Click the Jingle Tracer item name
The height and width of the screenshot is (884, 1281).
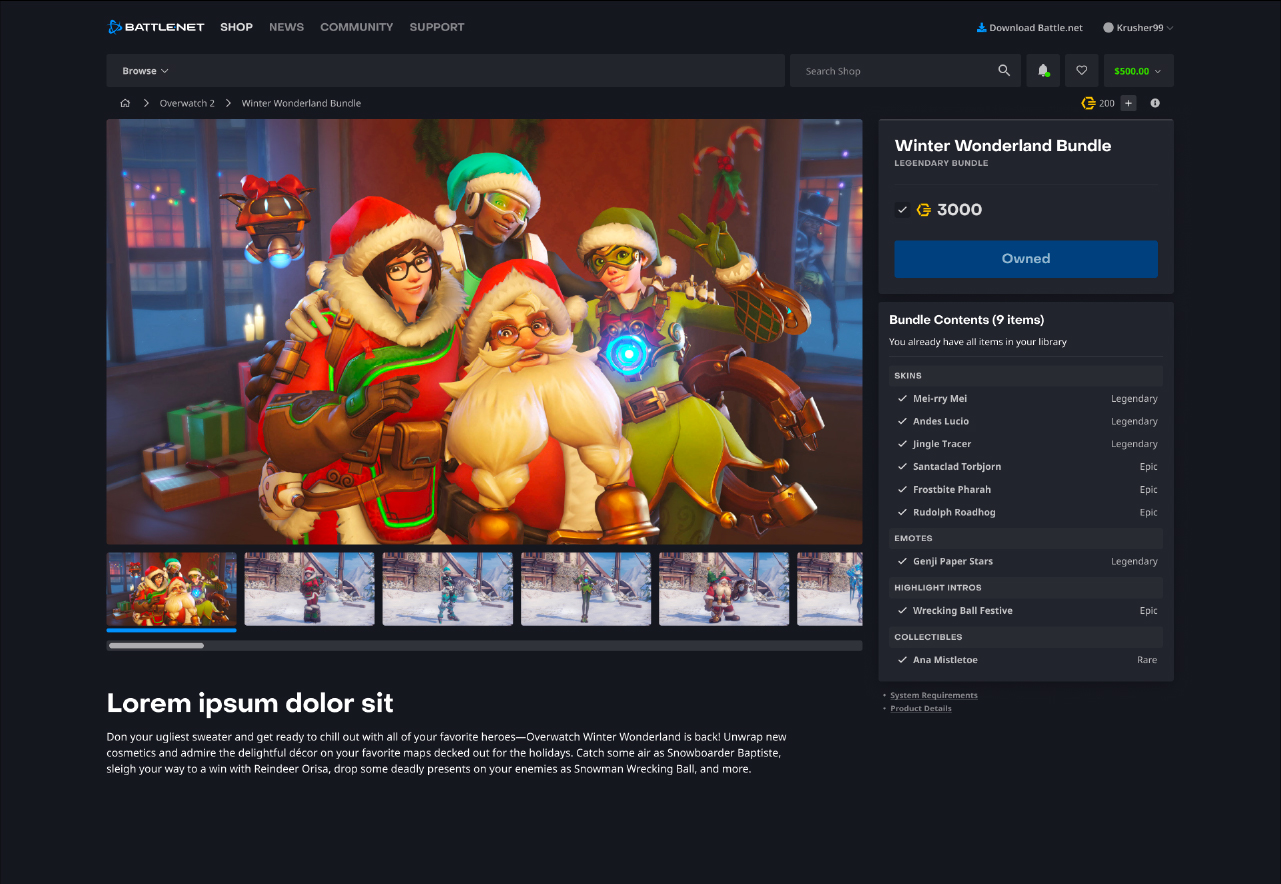942,444
